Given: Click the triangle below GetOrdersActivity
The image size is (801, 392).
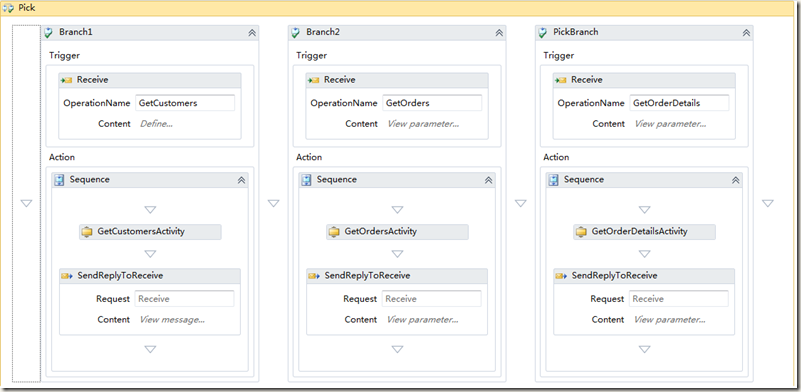Looking at the screenshot, I should tap(397, 254).
